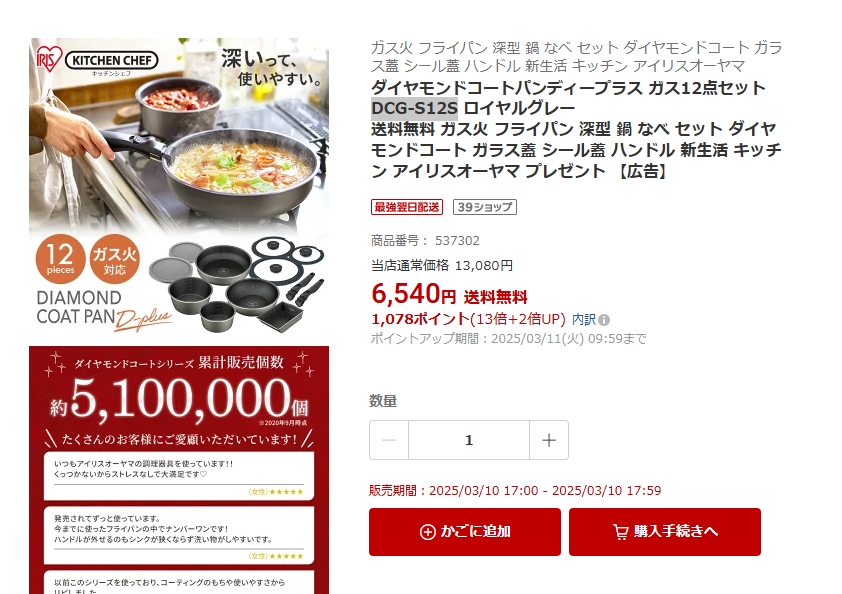The image size is (842, 594).
Task: Open the 内訳 points breakdown link
Action: pyautogui.click(x=584, y=320)
